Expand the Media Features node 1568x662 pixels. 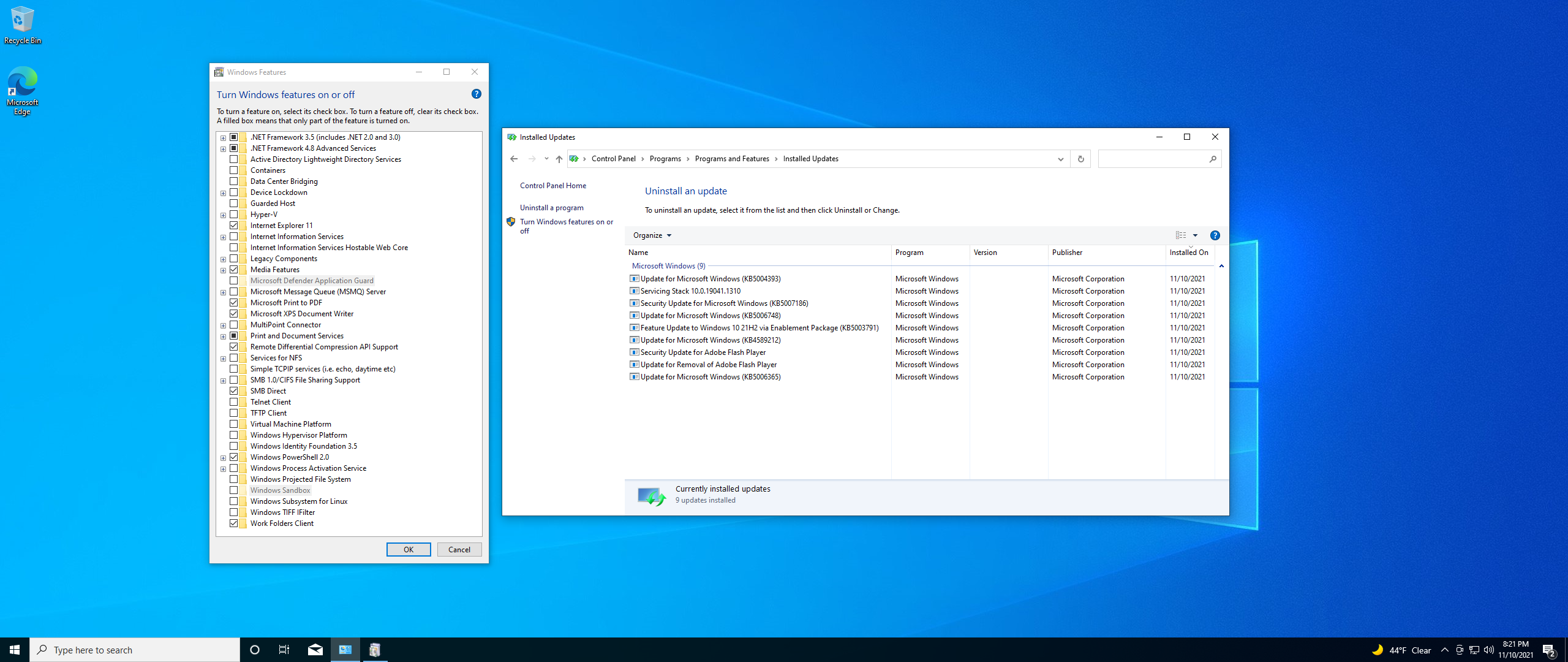[223, 270]
